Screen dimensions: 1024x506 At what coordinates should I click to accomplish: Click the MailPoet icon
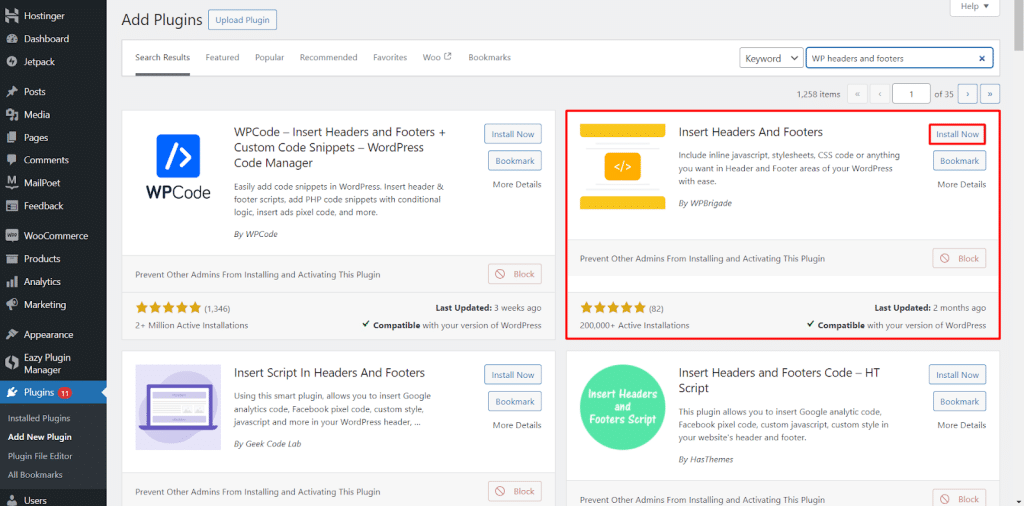pos(11,183)
